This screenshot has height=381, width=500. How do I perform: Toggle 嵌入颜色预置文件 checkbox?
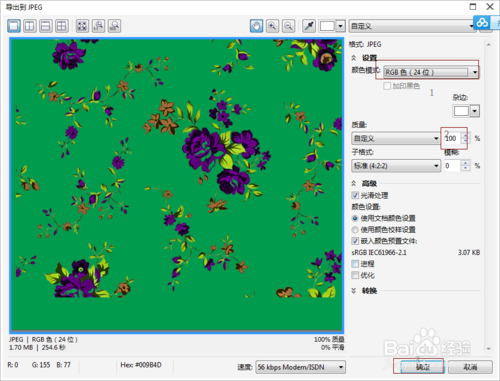coord(355,241)
